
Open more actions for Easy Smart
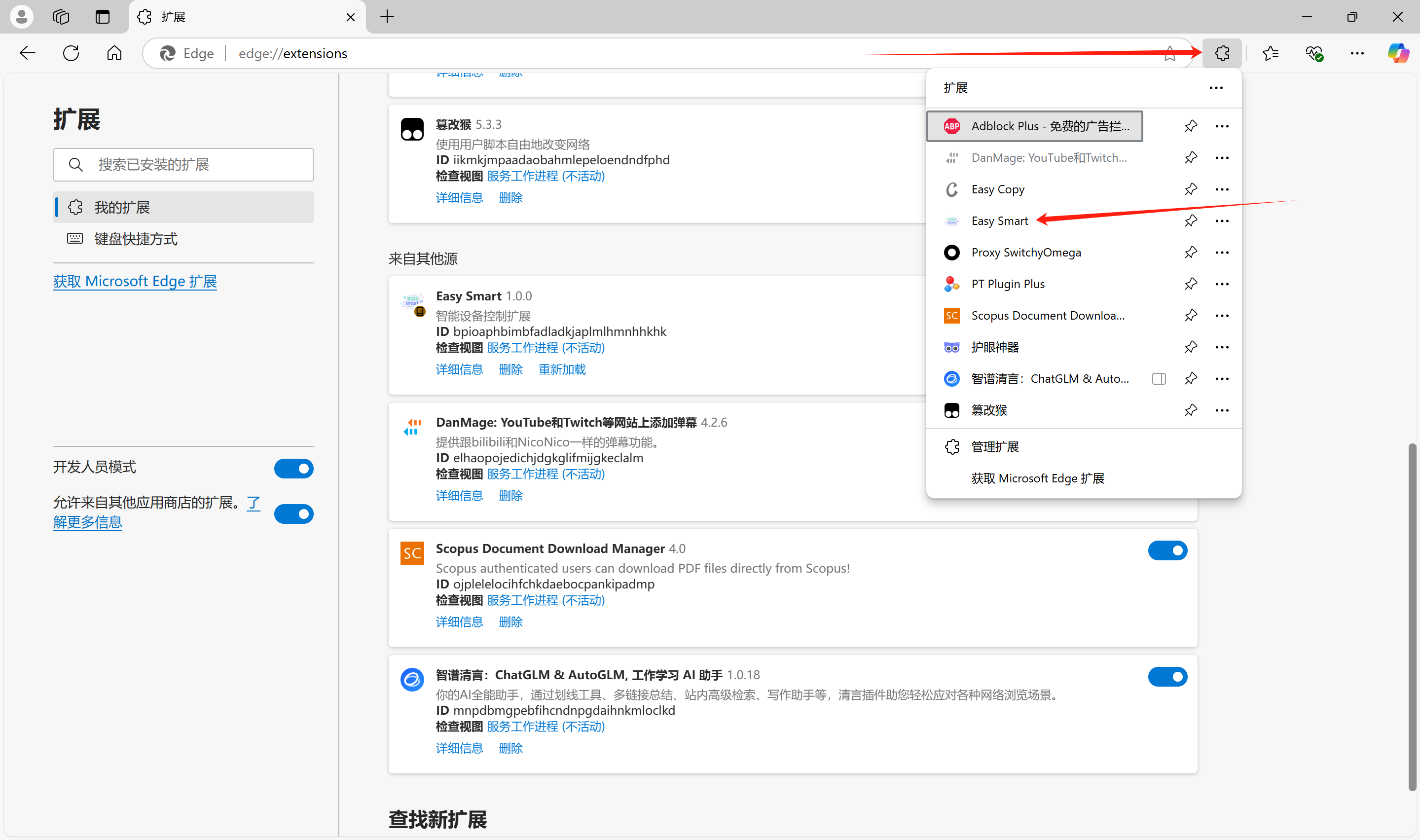pyautogui.click(x=1222, y=221)
